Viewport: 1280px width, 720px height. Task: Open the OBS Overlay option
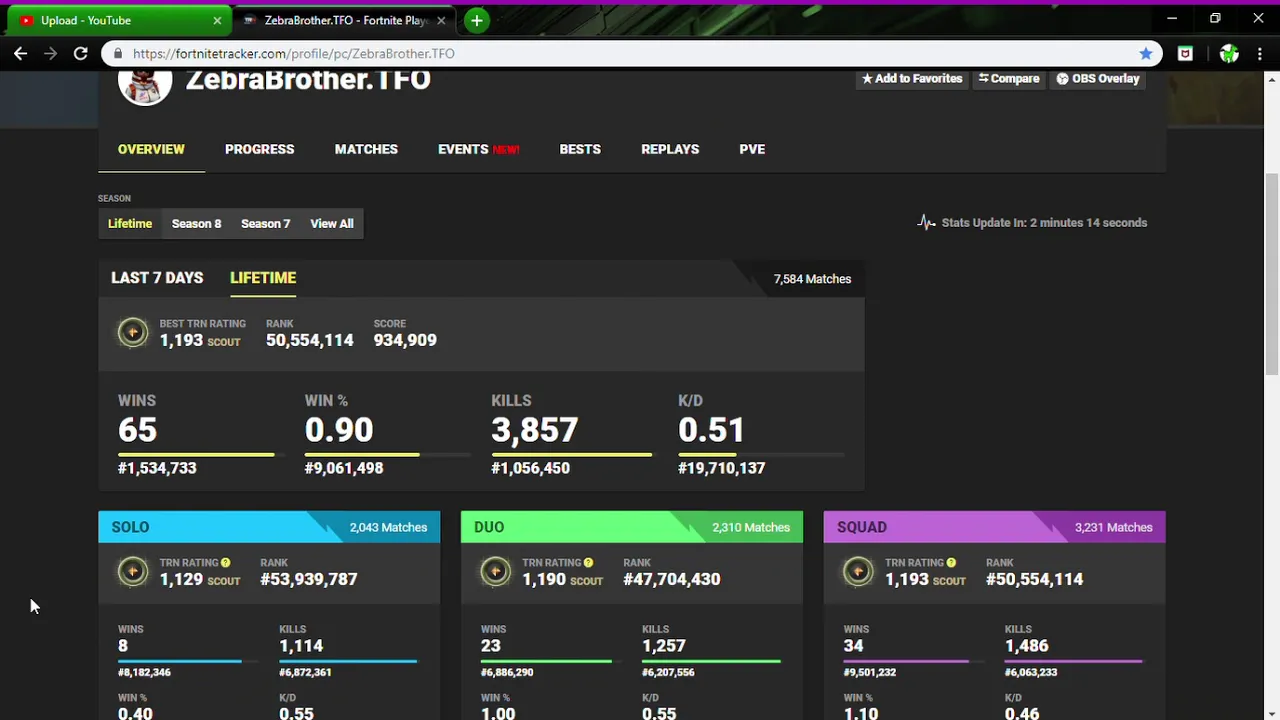tap(1098, 78)
